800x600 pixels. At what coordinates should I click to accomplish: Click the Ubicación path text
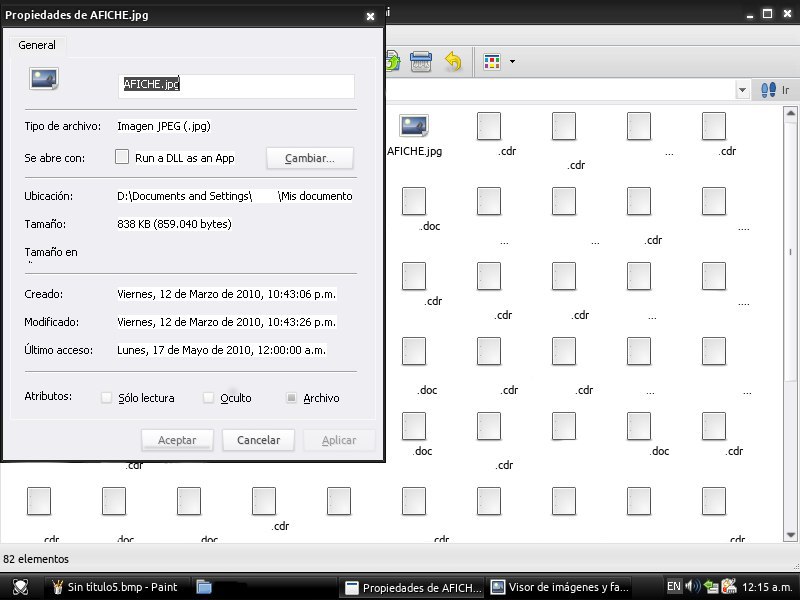coord(235,196)
